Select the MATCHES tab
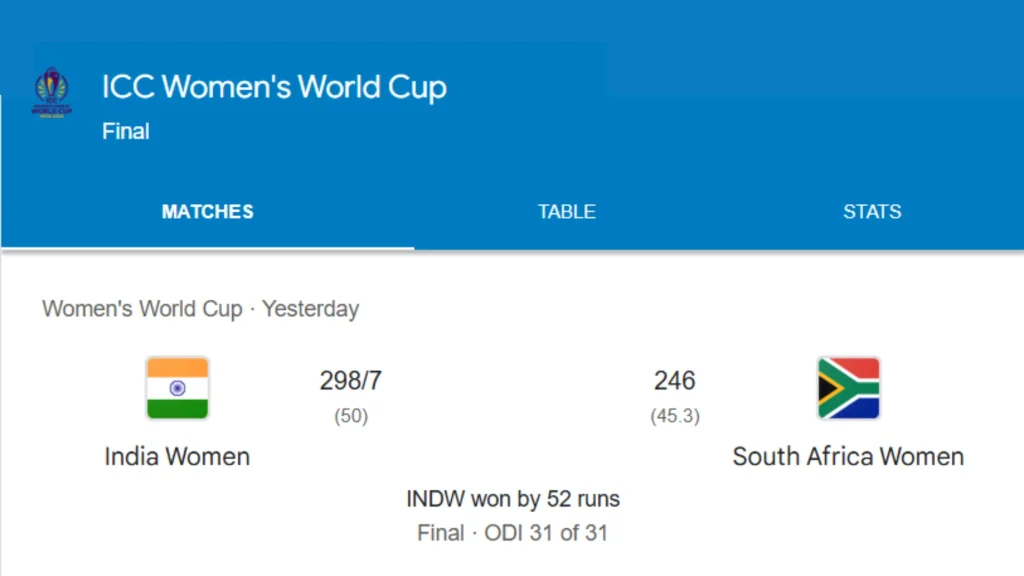Viewport: 1024px width, 576px height. point(207,211)
